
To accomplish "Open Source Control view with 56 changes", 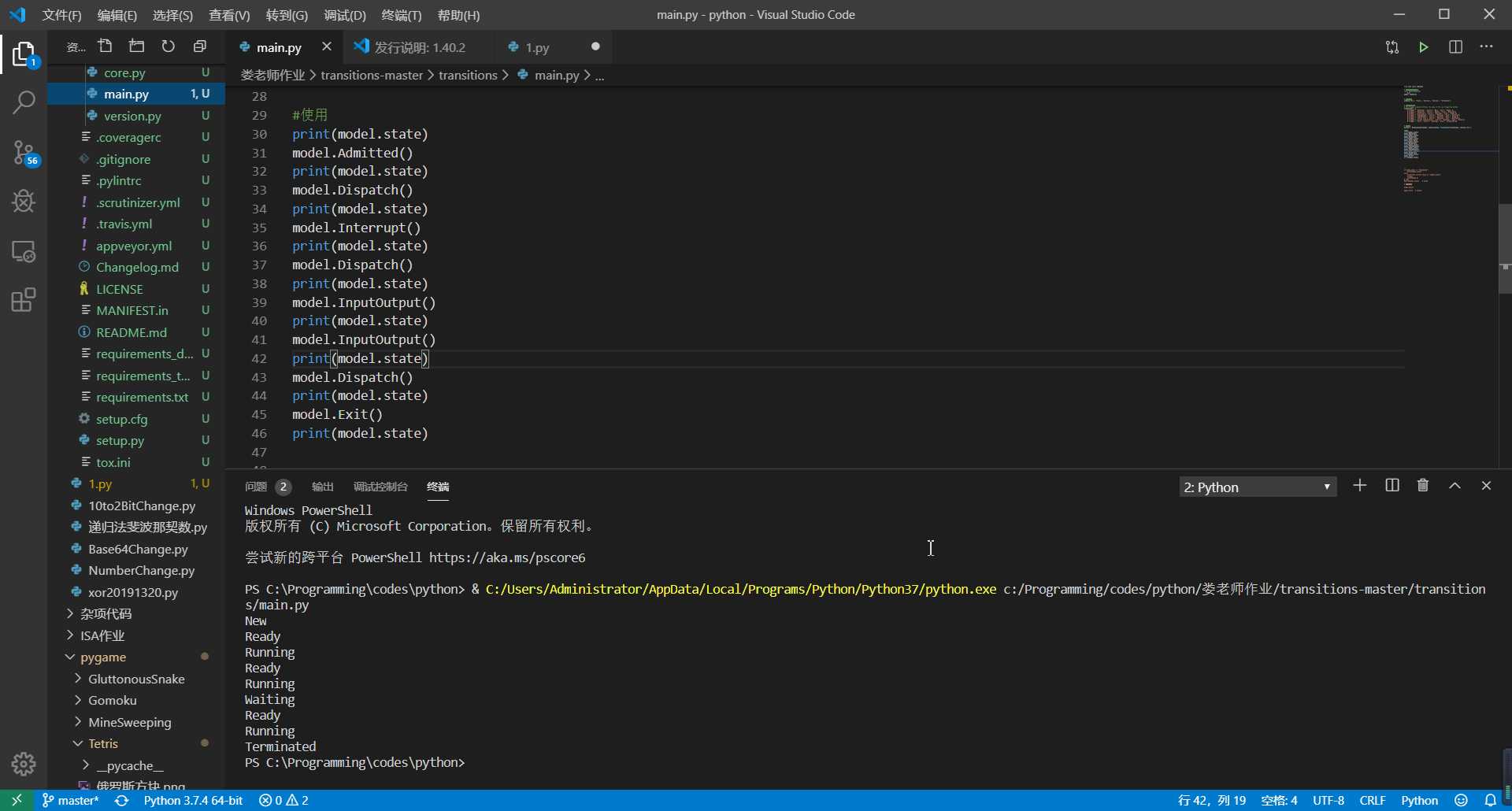I will (x=24, y=153).
